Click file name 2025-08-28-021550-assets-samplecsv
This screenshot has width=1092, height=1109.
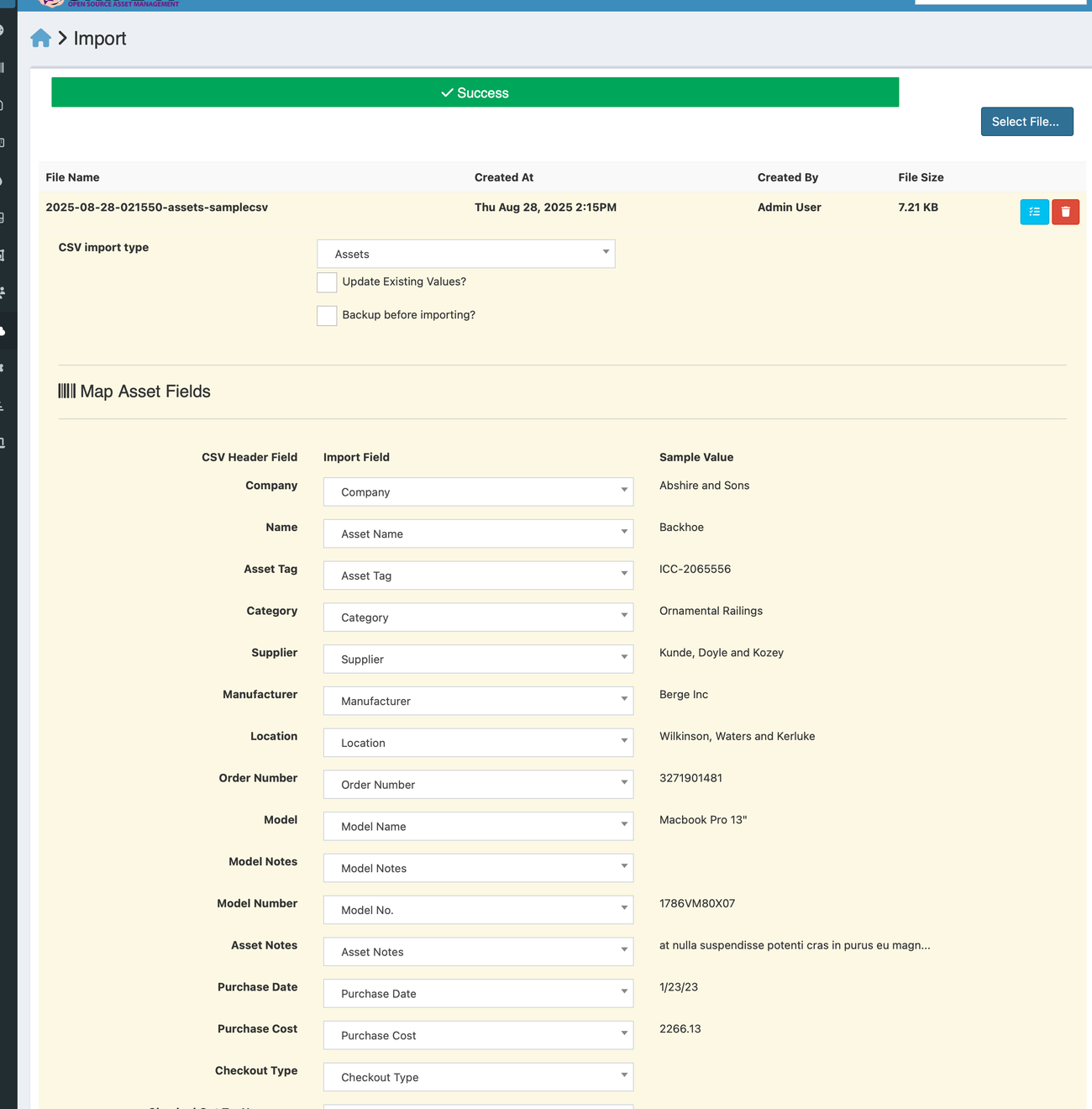click(x=157, y=208)
